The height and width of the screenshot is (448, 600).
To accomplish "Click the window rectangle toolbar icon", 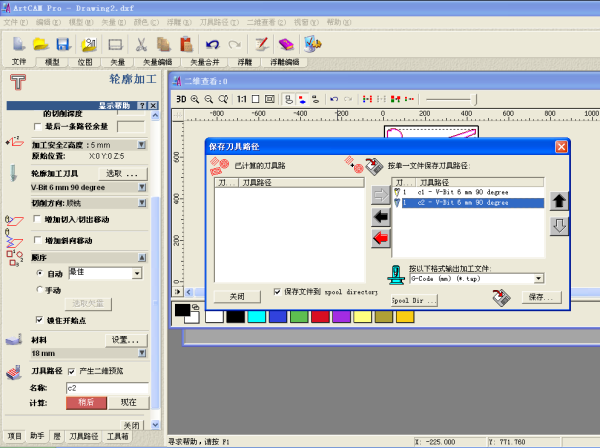I will (115, 44).
